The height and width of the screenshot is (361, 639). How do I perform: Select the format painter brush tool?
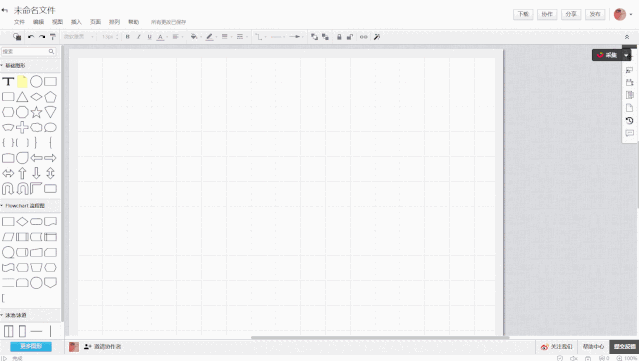click(53, 37)
